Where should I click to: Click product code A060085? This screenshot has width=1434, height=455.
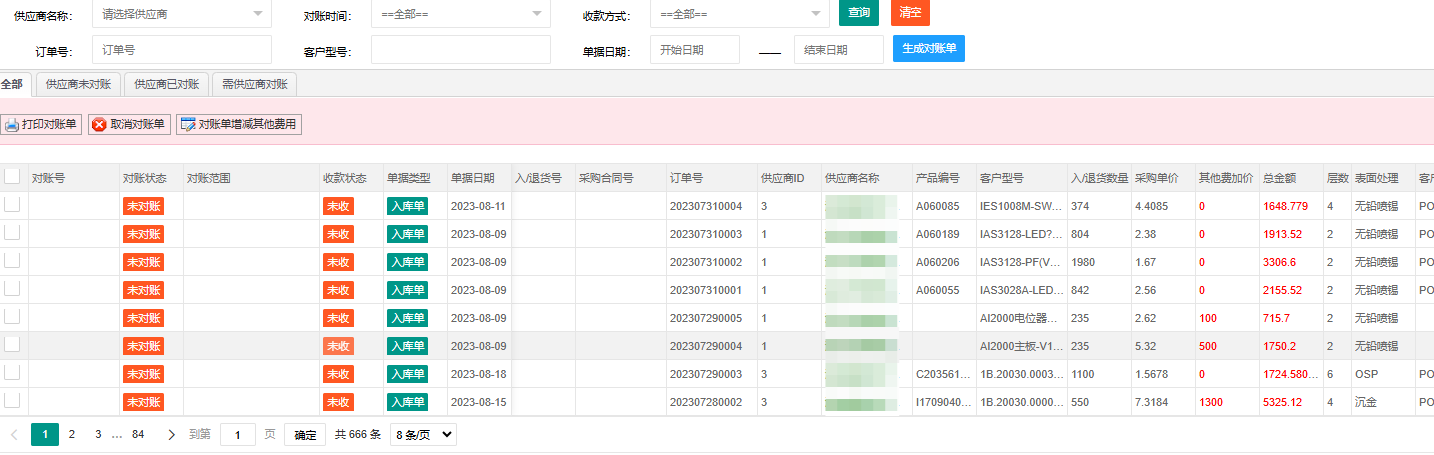click(x=937, y=206)
